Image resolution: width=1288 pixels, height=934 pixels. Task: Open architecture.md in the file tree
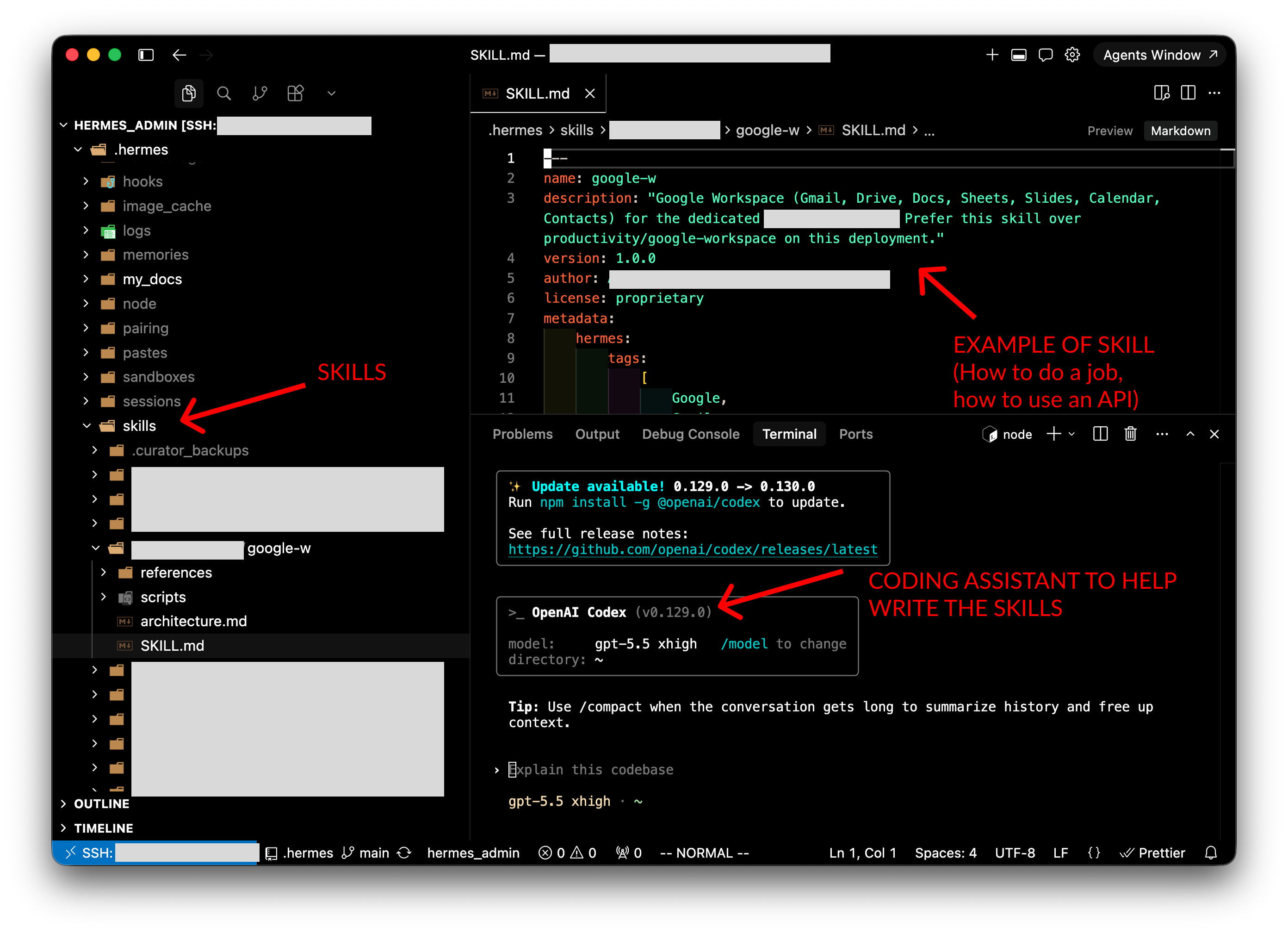[193, 621]
